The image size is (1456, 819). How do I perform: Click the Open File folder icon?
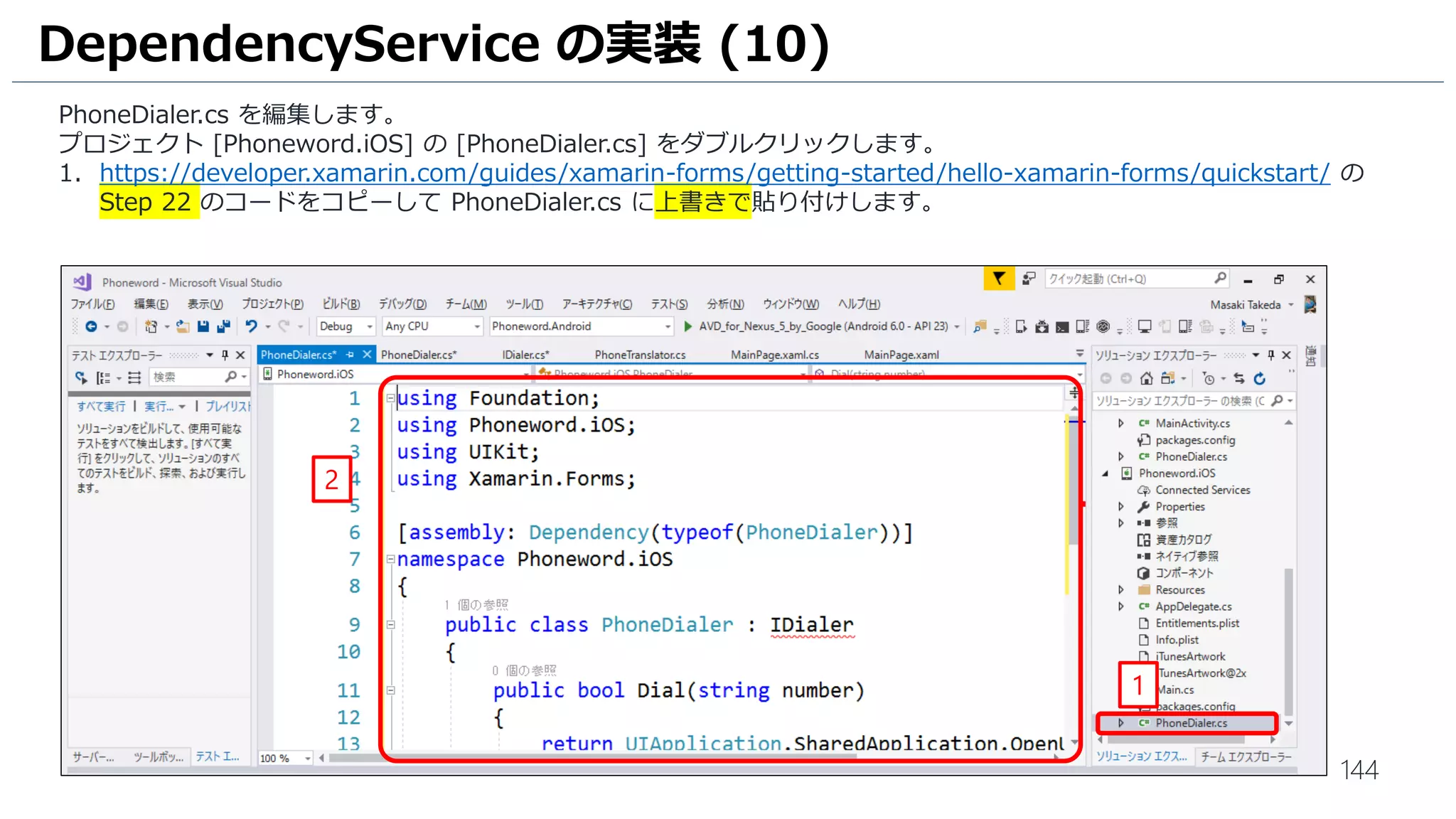183,326
